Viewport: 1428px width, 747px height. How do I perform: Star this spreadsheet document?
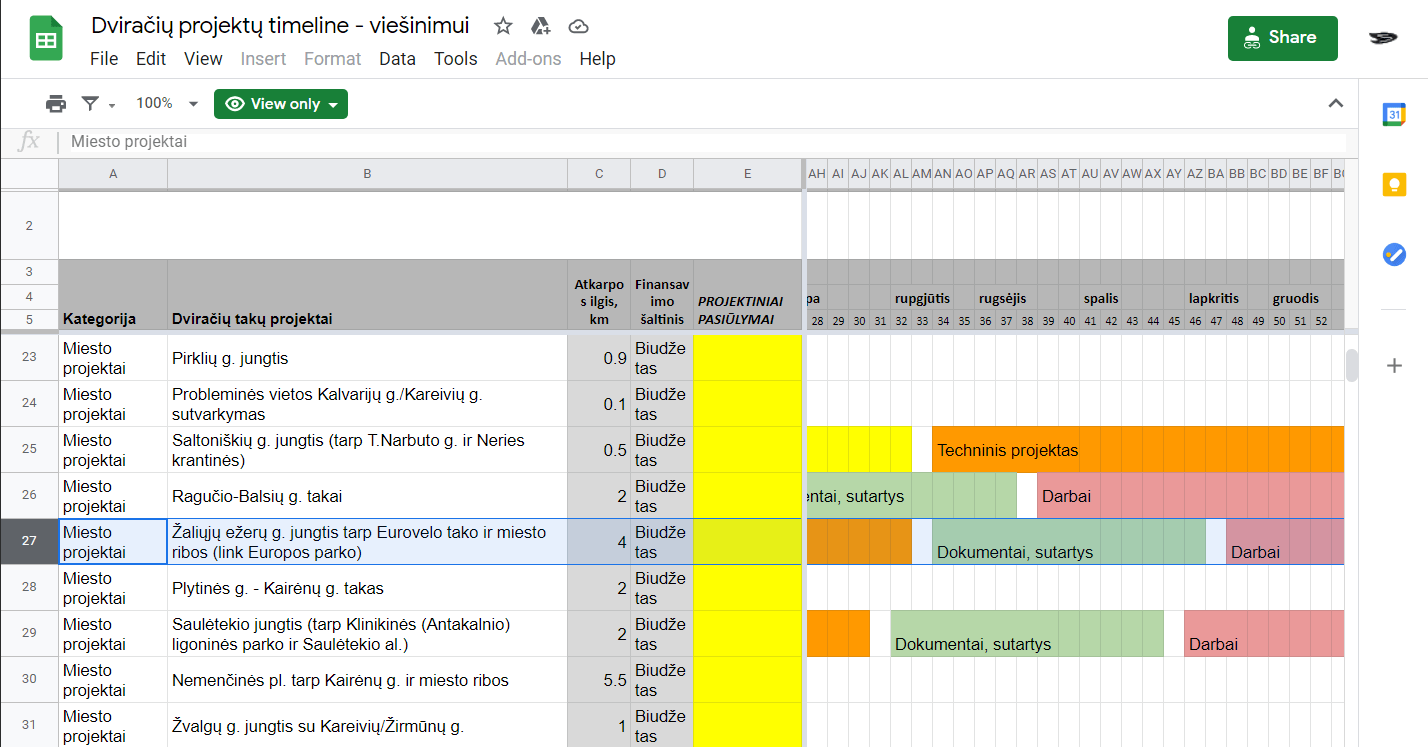(x=503, y=27)
